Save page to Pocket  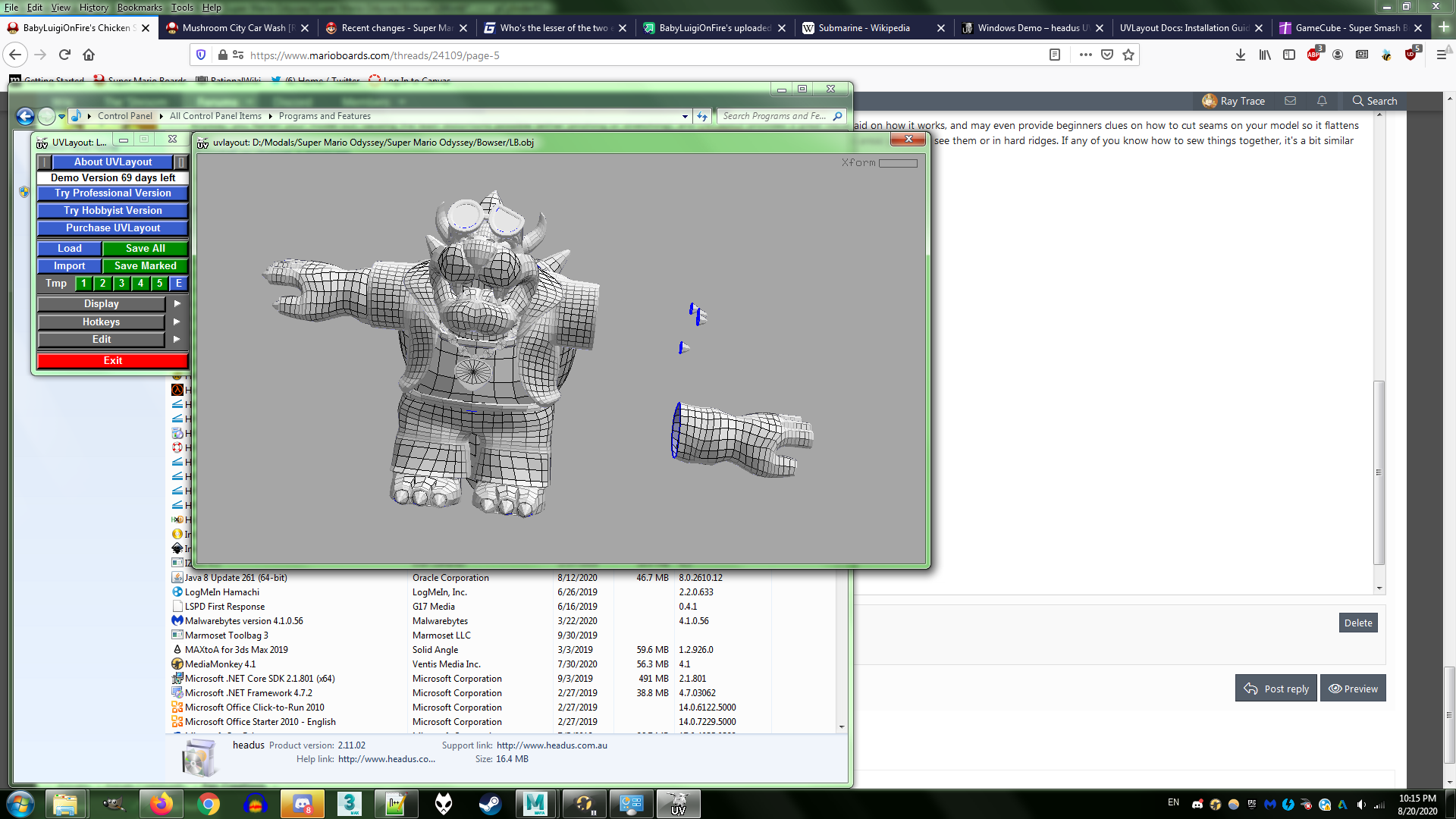[1107, 55]
